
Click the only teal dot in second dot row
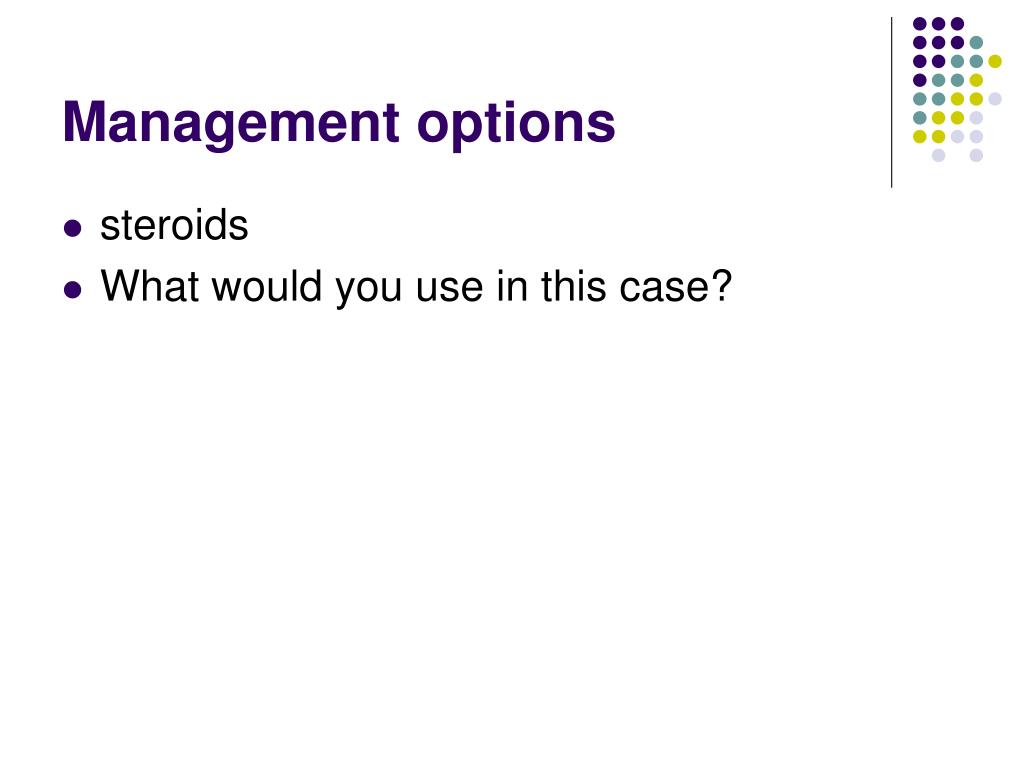pyautogui.click(x=976, y=43)
